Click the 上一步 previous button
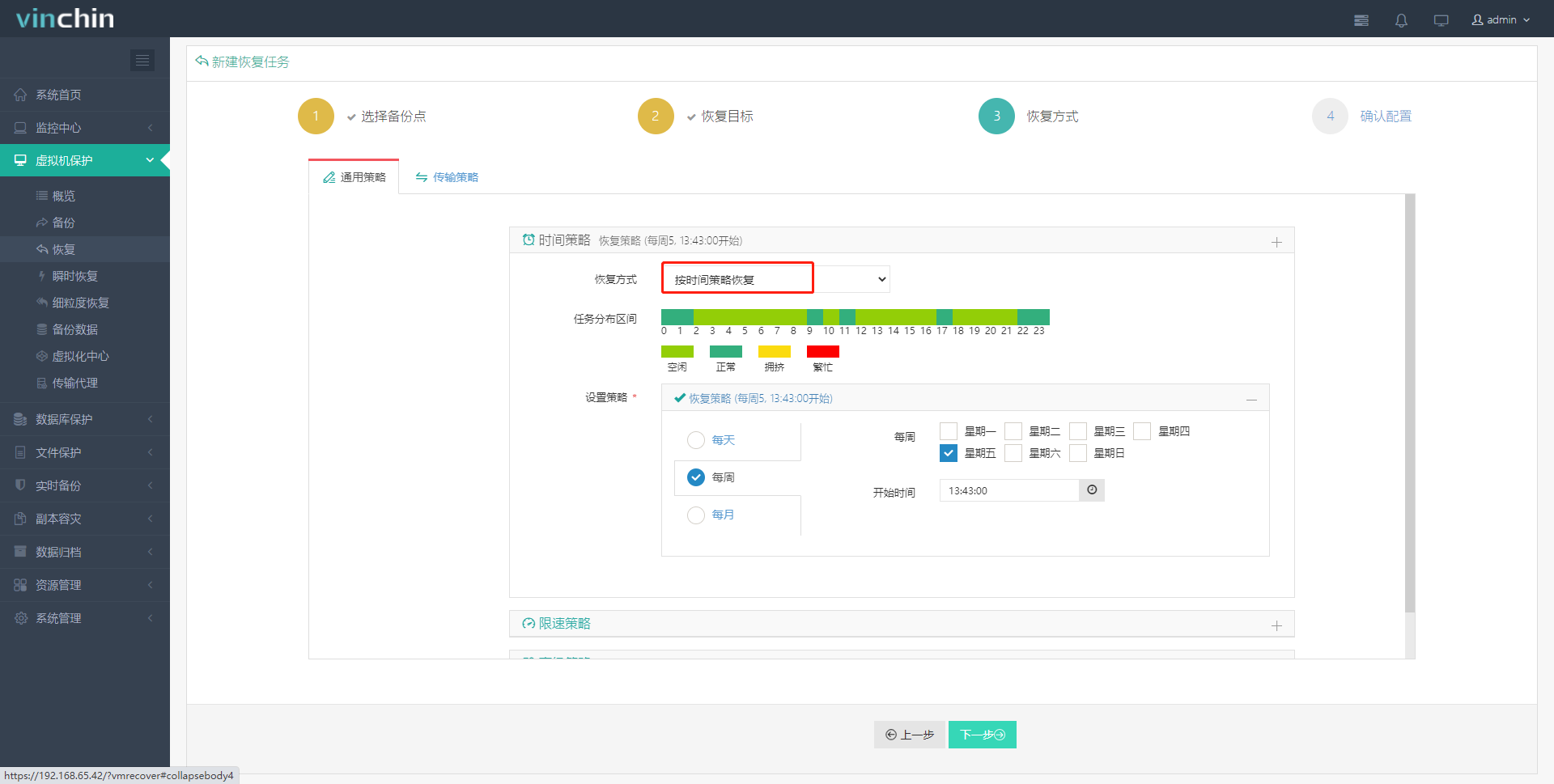 [909, 735]
